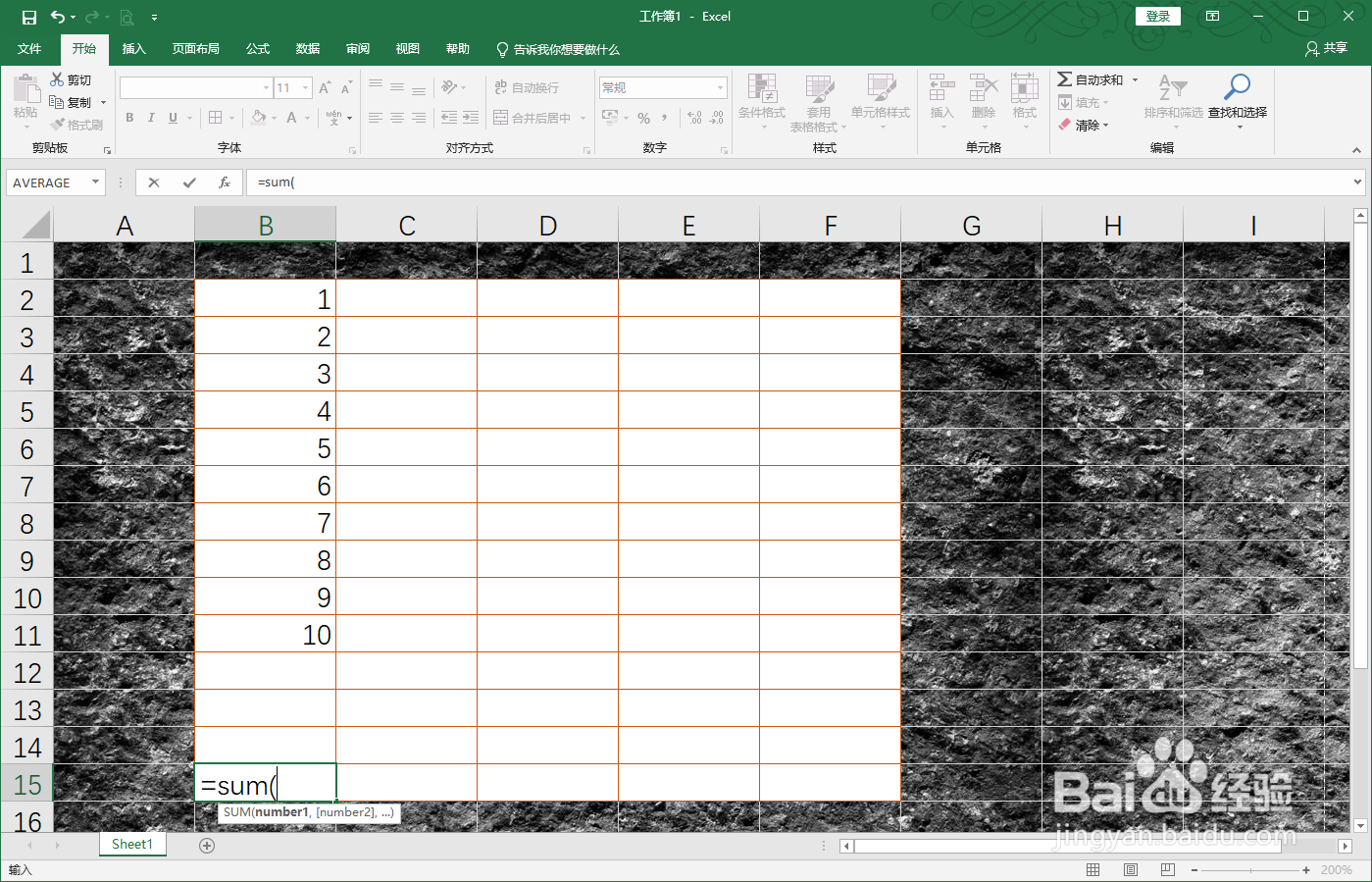Screen dimensions: 1372x882
Task: Click the Increase Decimal icon
Action: click(695, 118)
